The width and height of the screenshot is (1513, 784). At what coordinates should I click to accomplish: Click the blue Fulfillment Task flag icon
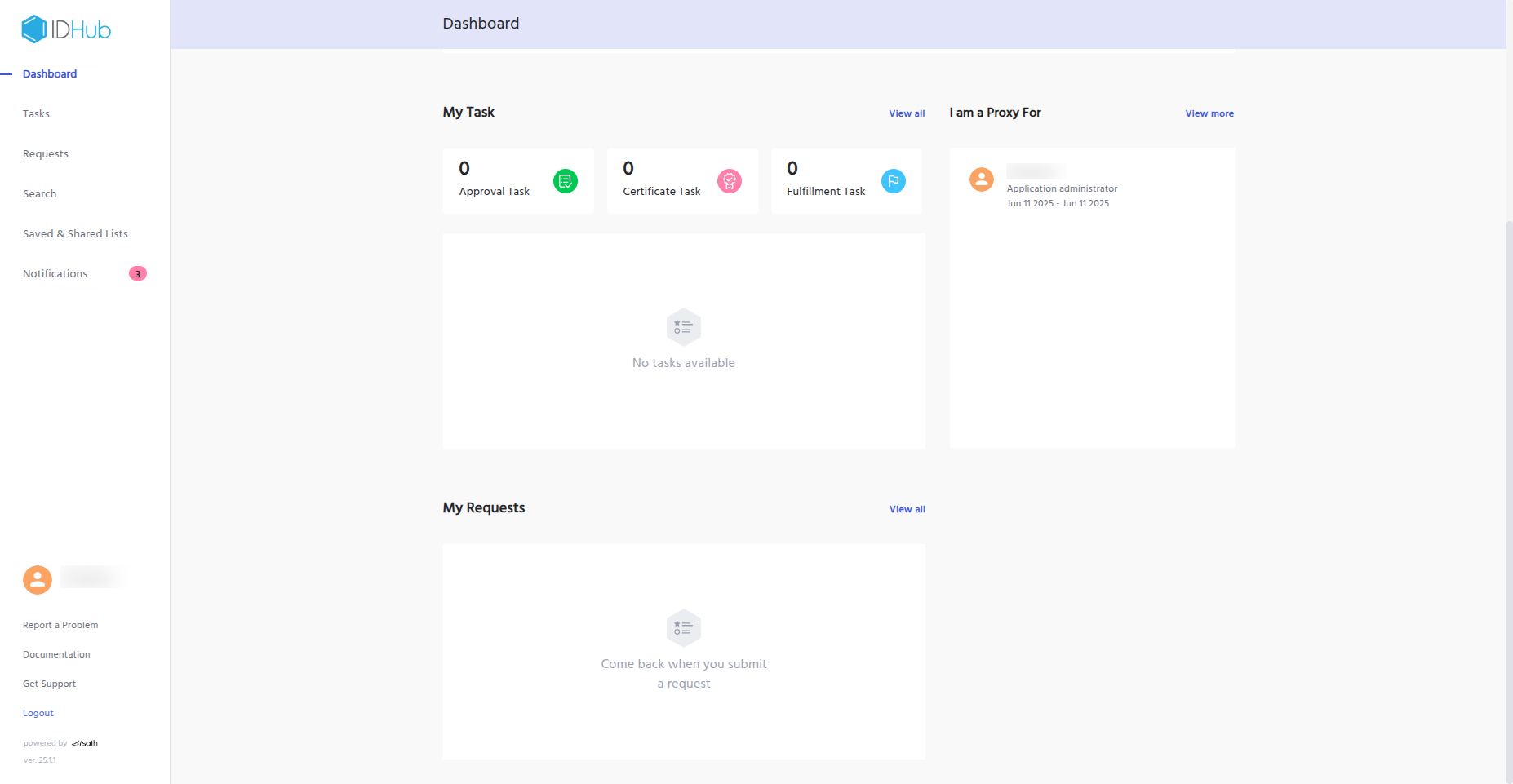[894, 181]
